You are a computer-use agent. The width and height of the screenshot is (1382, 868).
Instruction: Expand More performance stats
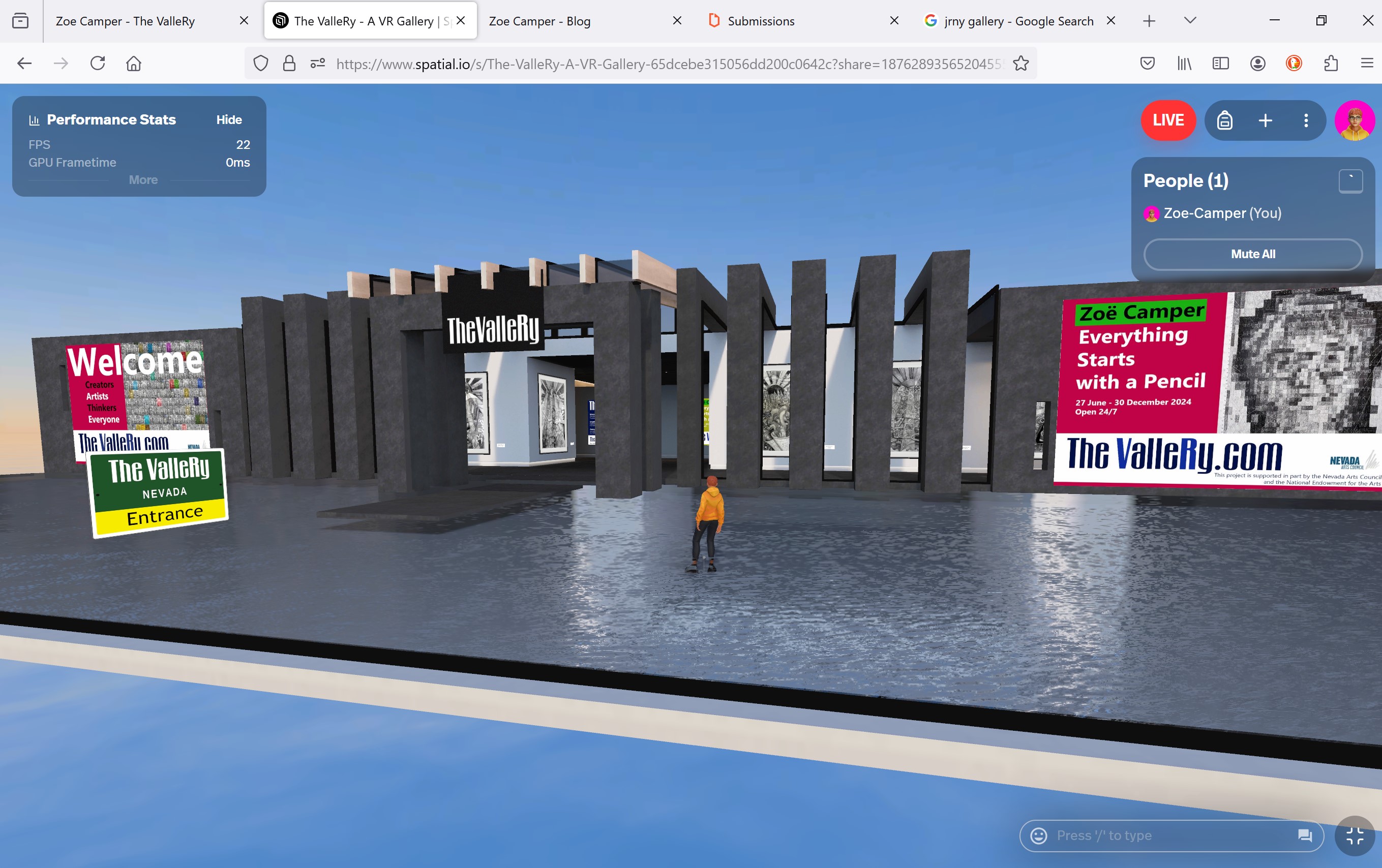click(x=143, y=180)
